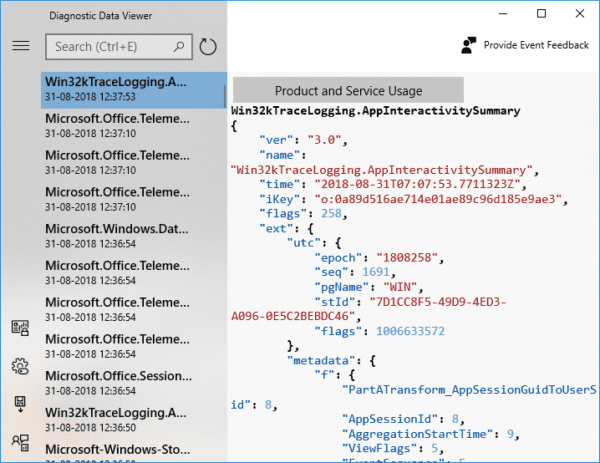Click the Product and Service Usage label
600x463 pixels.
tap(348, 90)
